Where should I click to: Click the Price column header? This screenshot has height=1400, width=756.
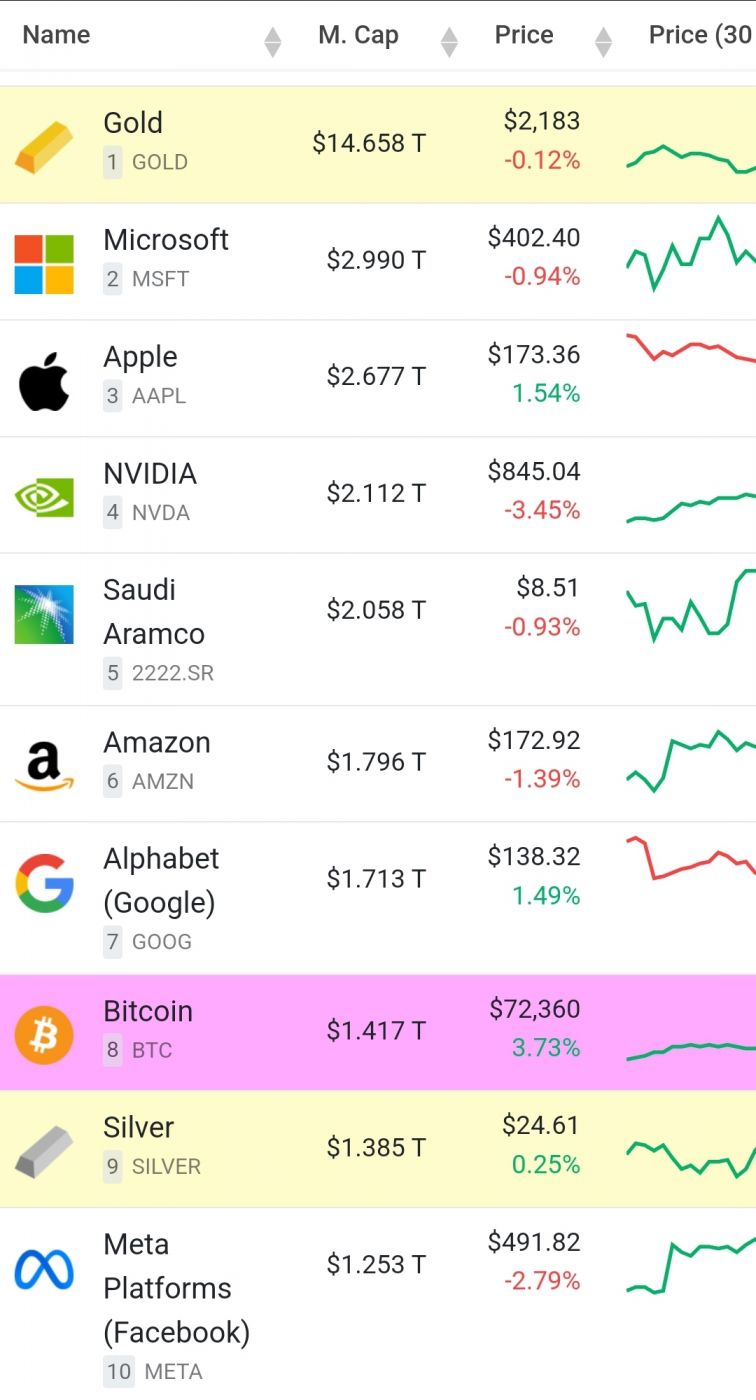pos(524,35)
